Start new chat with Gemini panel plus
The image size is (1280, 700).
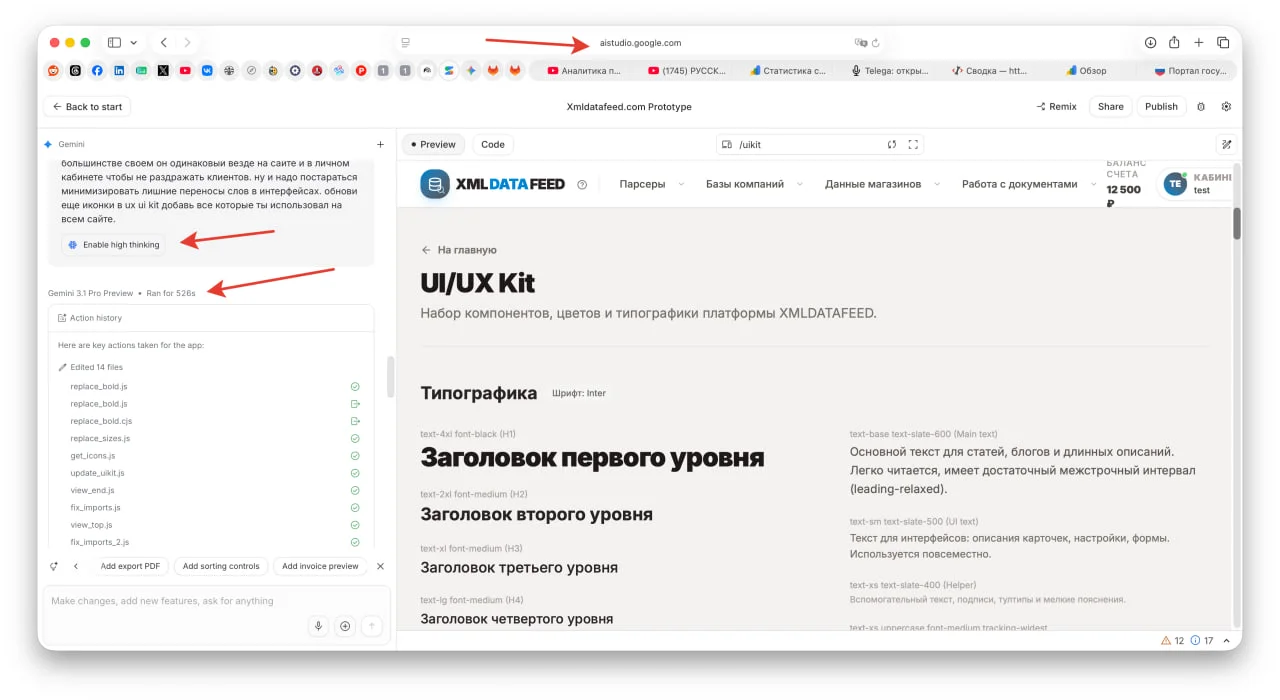pyautogui.click(x=380, y=144)
